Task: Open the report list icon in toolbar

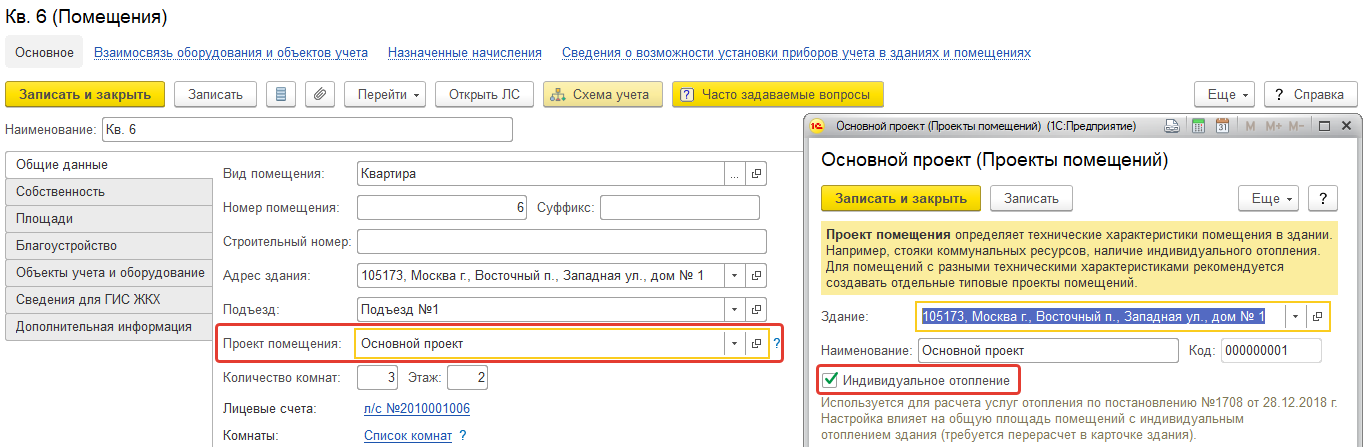Action: (281, 95)
